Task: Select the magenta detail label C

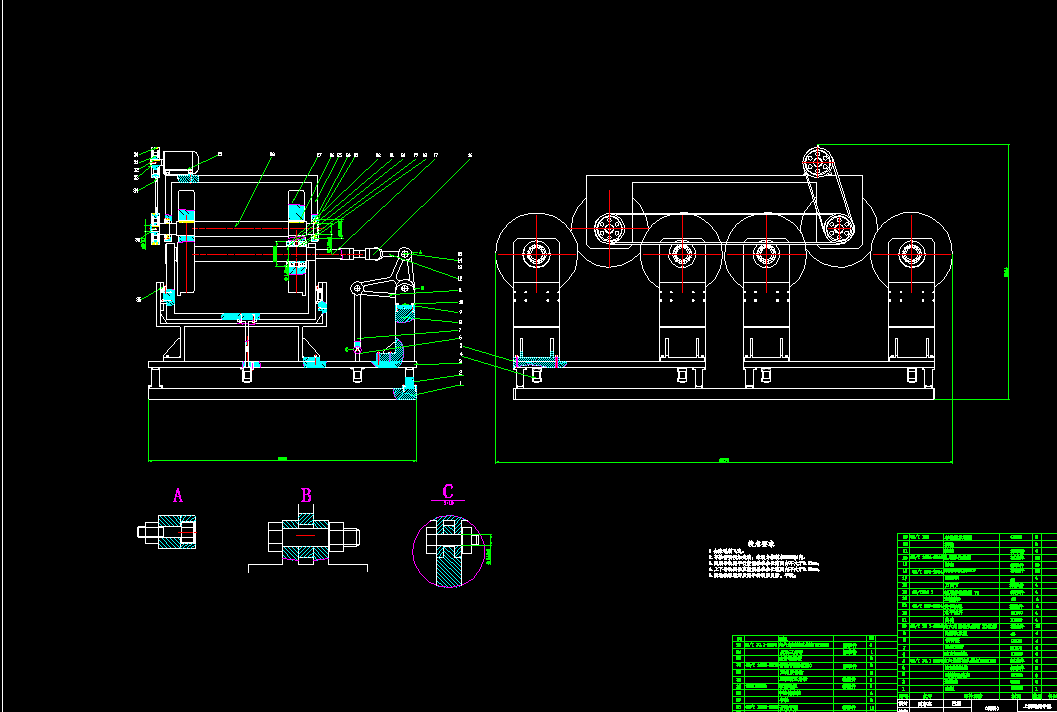Action: (448, 491)
